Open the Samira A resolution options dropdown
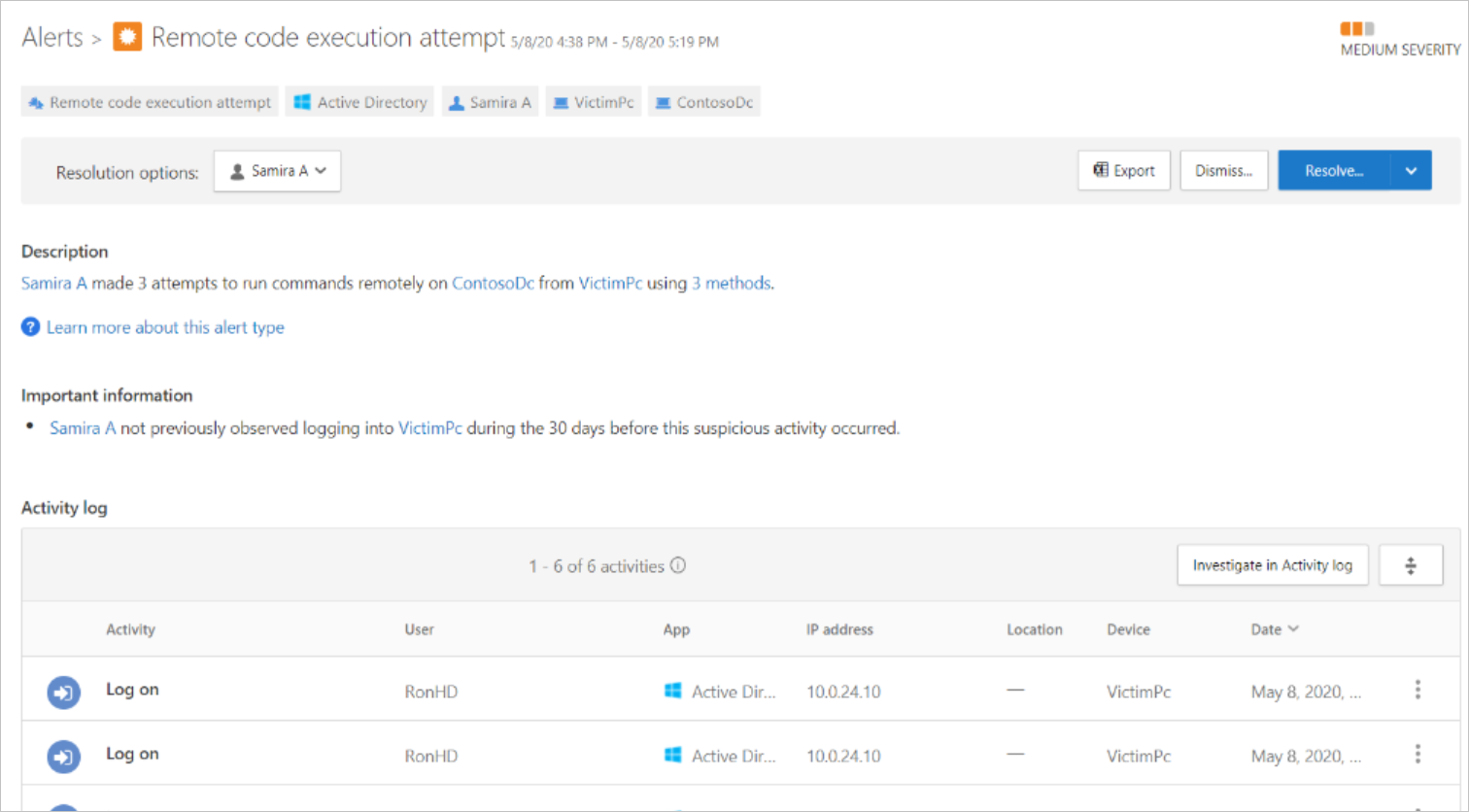This screenshot has height=812, width=1469. 277,171
